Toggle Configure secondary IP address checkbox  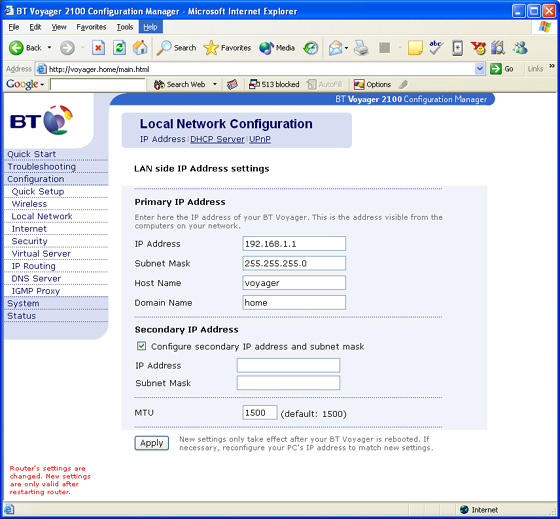pyautogui.click(x=141, y=346)
